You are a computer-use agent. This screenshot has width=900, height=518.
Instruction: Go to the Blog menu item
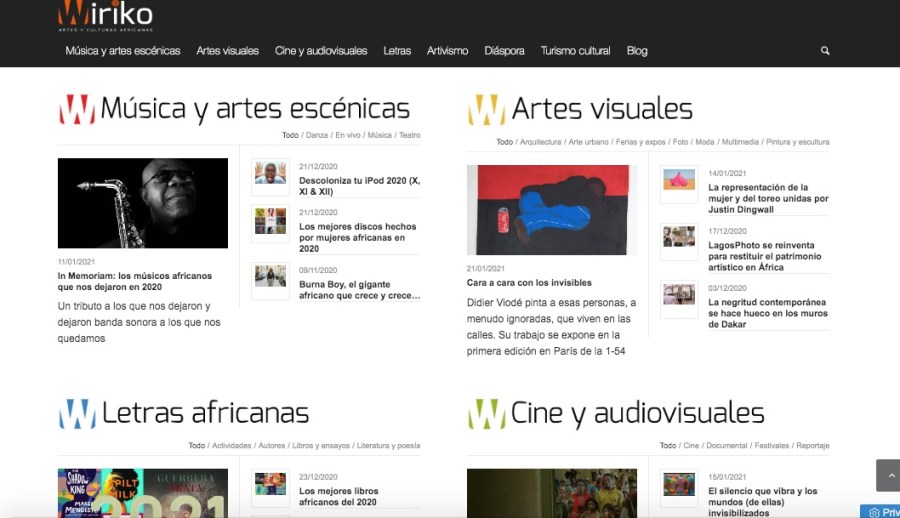[637, 51]
